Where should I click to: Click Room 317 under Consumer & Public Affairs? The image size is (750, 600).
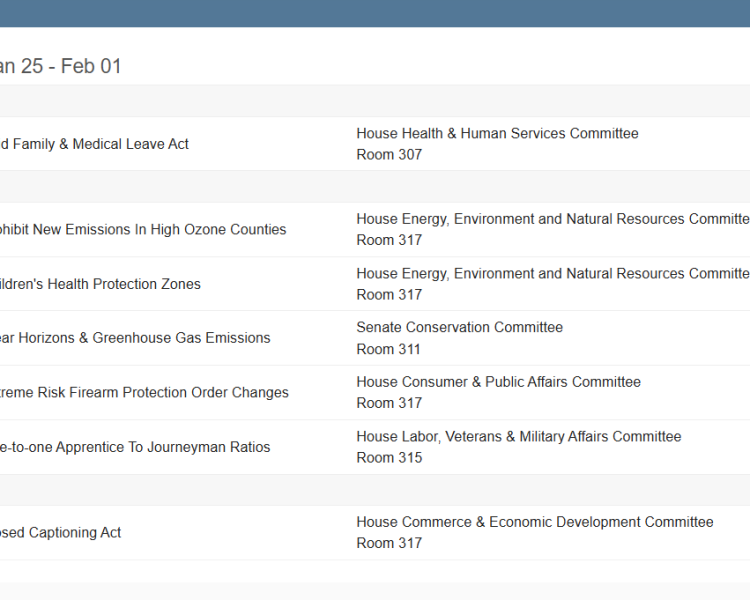(389, 403)
